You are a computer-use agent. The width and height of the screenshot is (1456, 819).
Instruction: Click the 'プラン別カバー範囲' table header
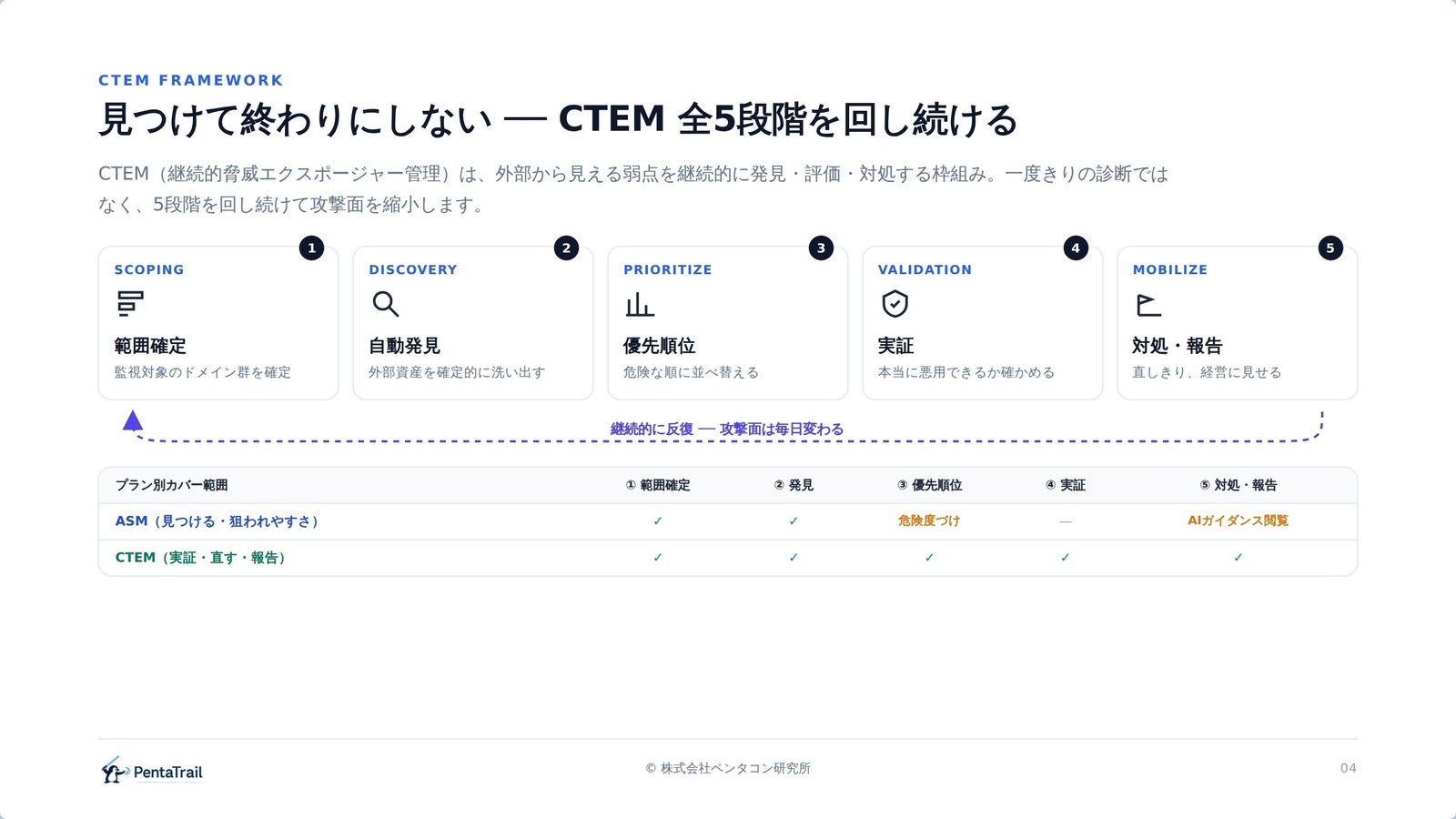click(x=172, y=485)
